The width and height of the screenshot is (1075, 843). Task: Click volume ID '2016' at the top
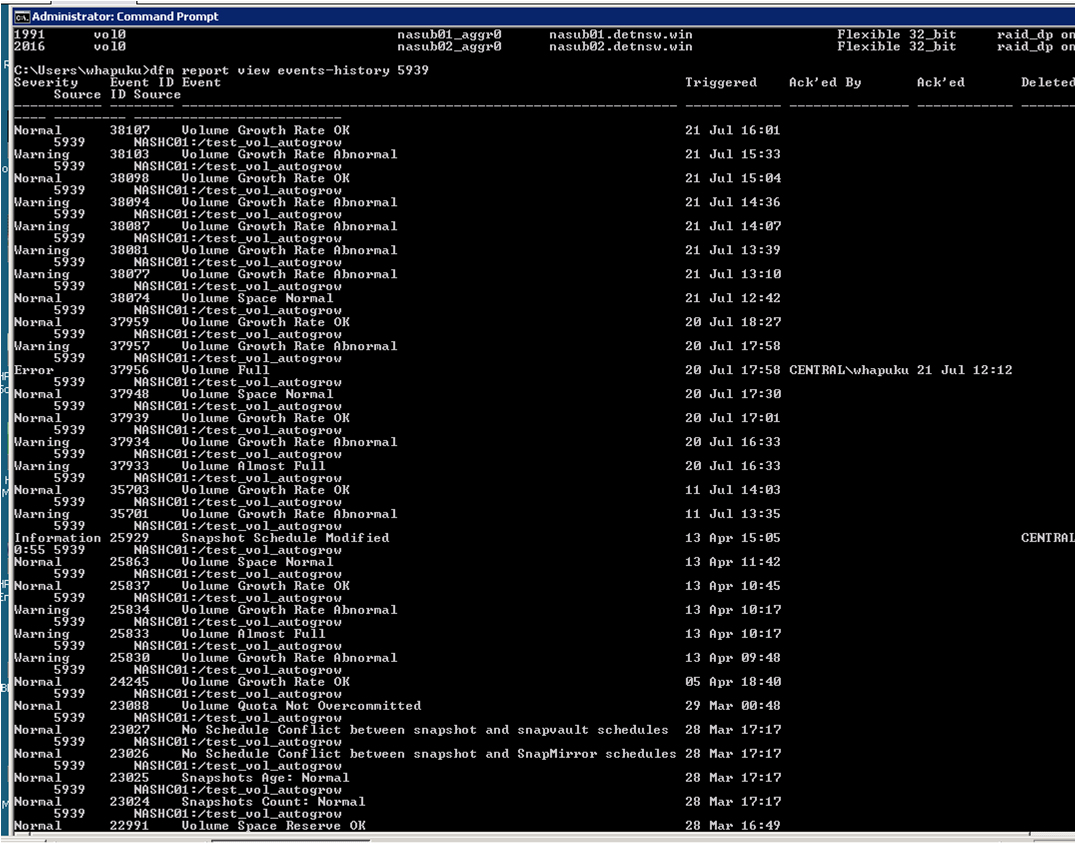pos(29,47)
